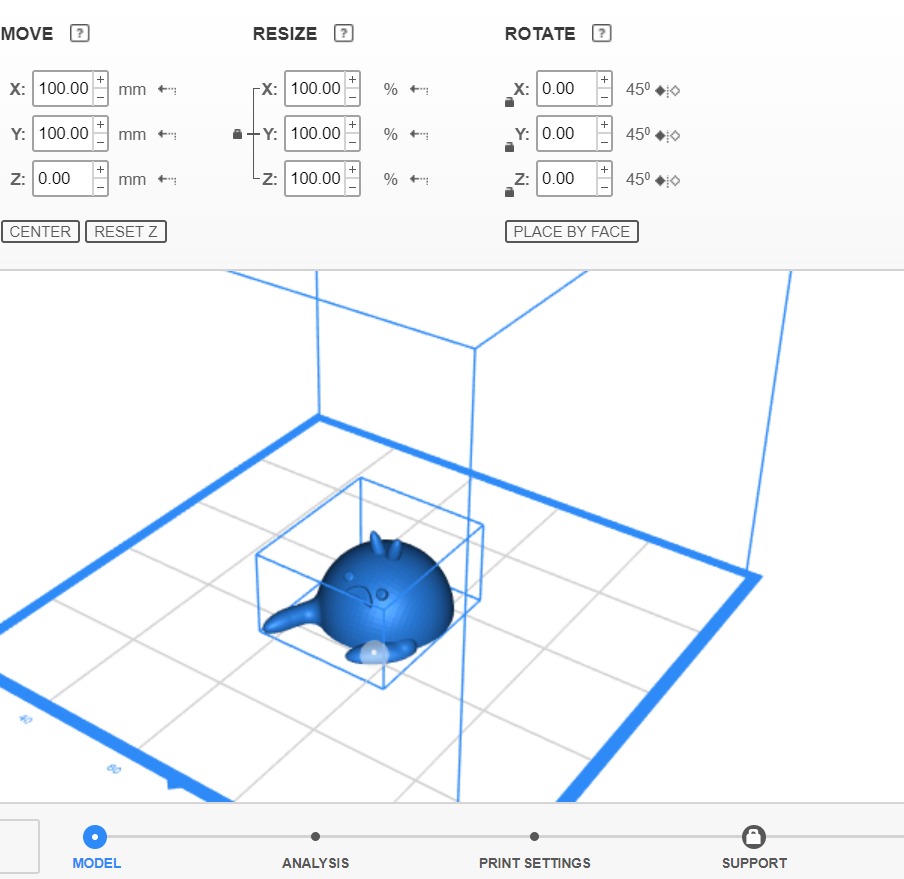
Task: Click the Move Z value field
Action: point(63,178)
